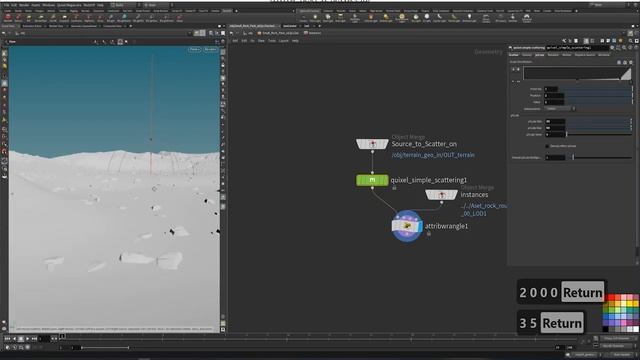The image size is (640, 360).
Task: Open the Persp viewport dropdown
Action: (x=195, y=49)
